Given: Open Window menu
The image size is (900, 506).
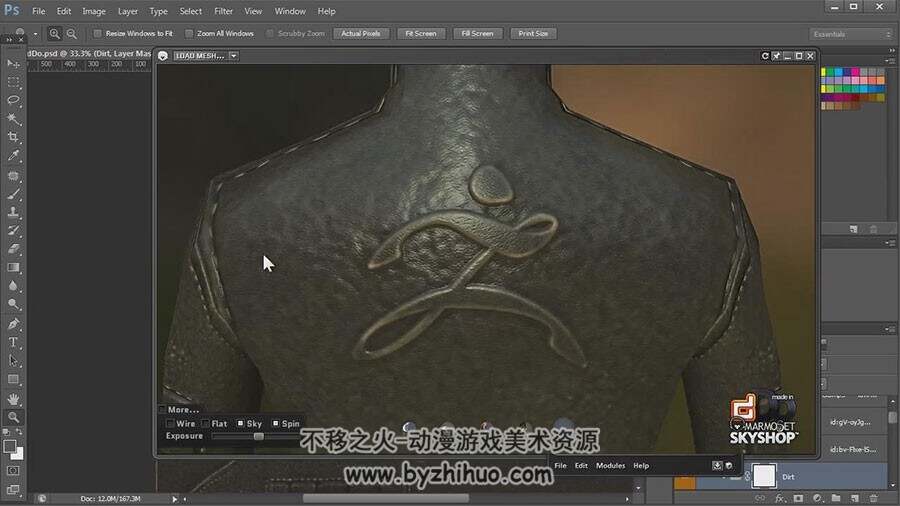Looking at the screenshot, I should pyautogui.click(x=290, y=11).
